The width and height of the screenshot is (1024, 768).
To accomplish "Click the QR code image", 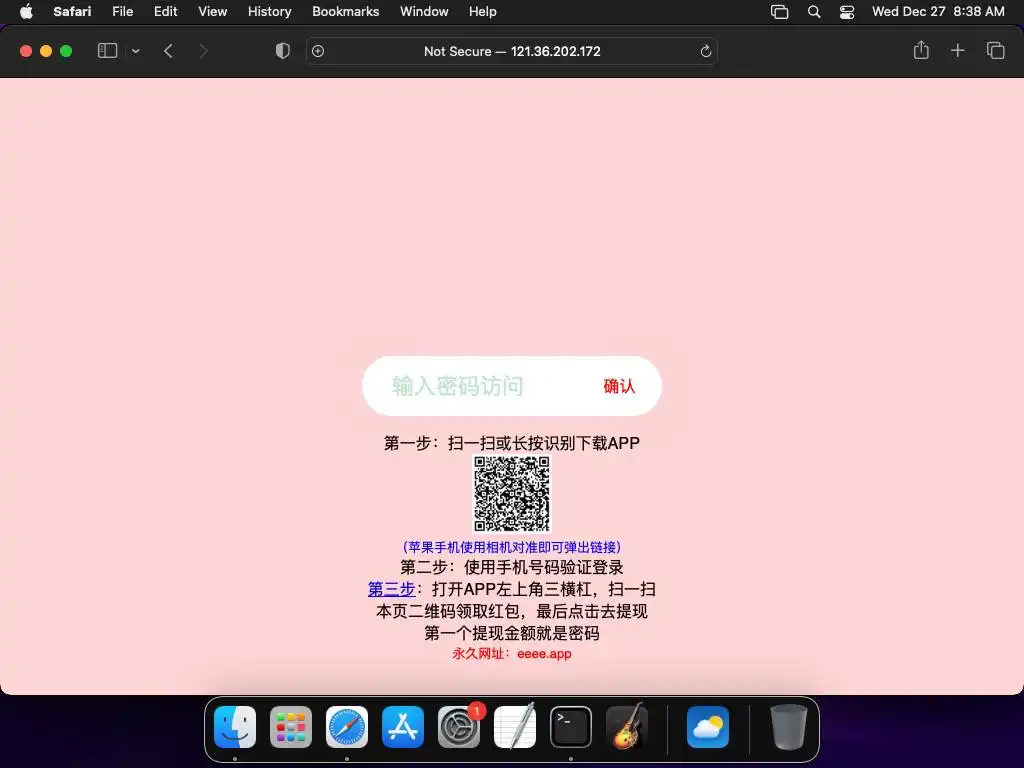I will [x=512, y=494].
